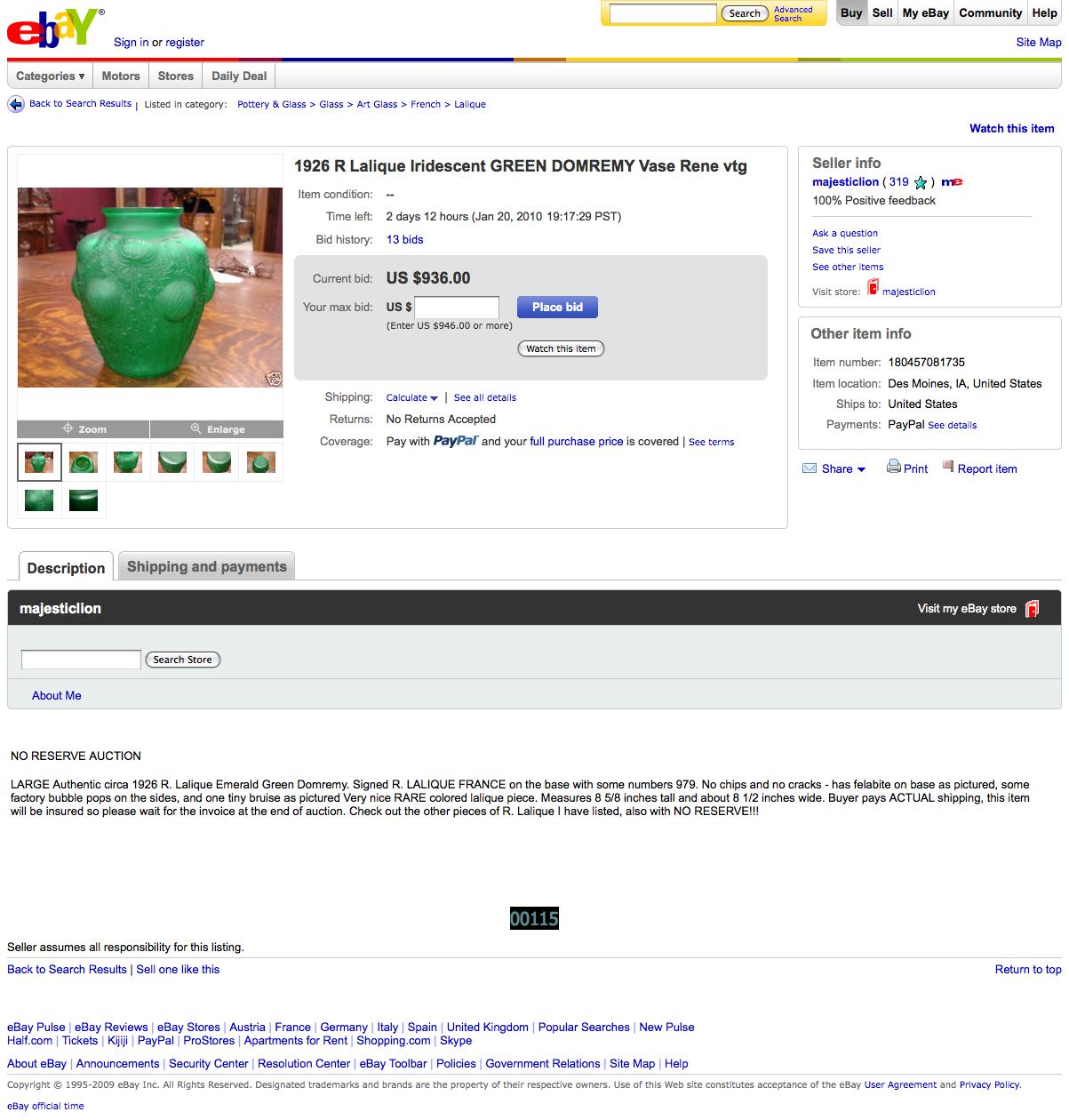Click the Place bid button
The height and width of the screenshot is (1120, 1069).
click(x=557, y=308)
